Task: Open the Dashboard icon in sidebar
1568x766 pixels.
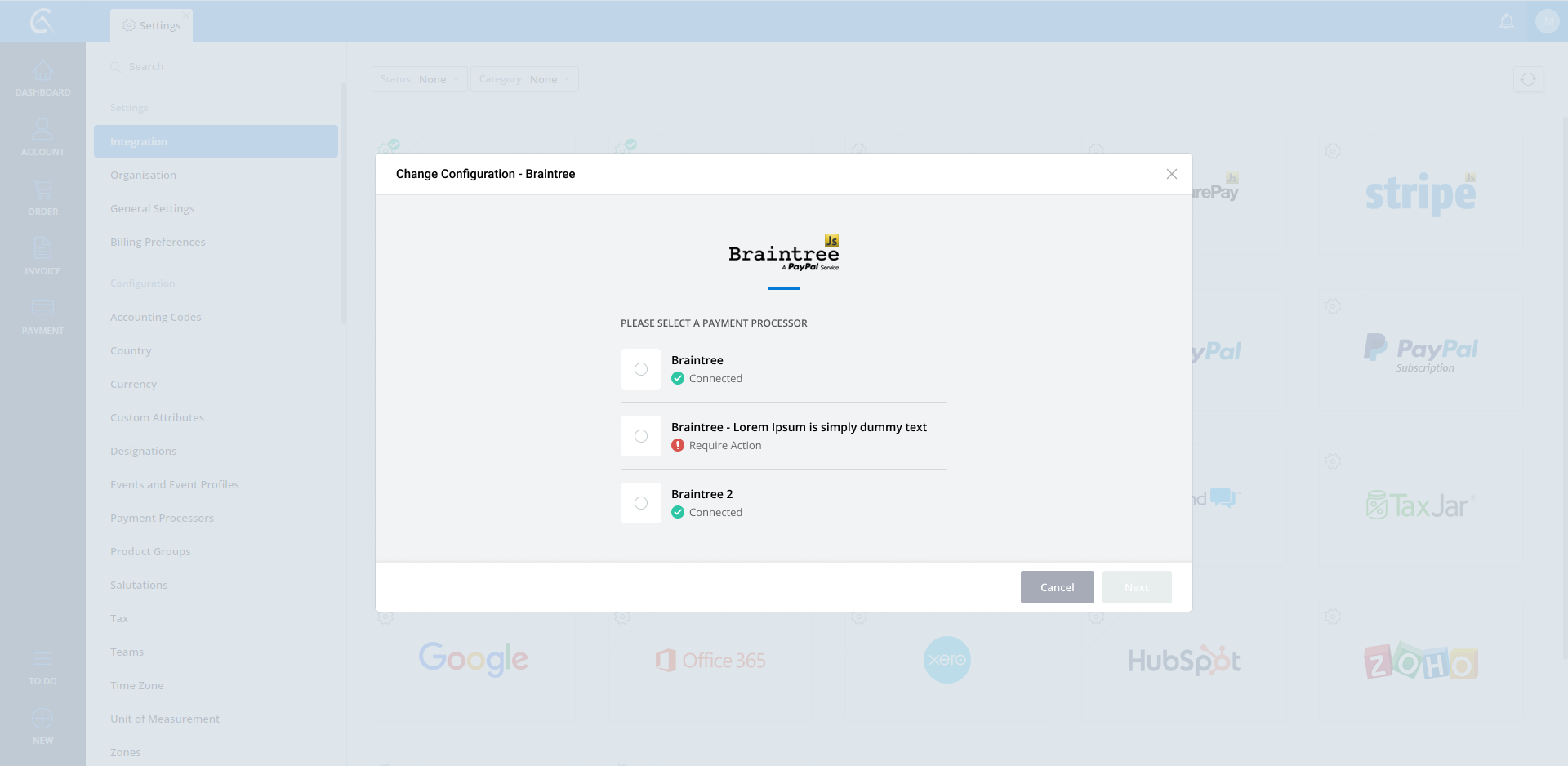Action: [42, 73]
